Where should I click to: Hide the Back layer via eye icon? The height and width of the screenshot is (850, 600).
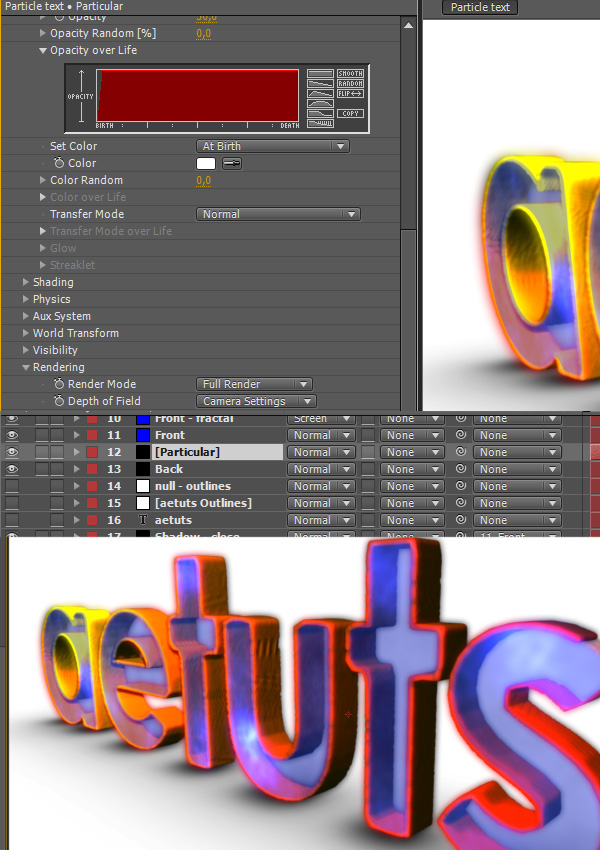click(12, 469)
